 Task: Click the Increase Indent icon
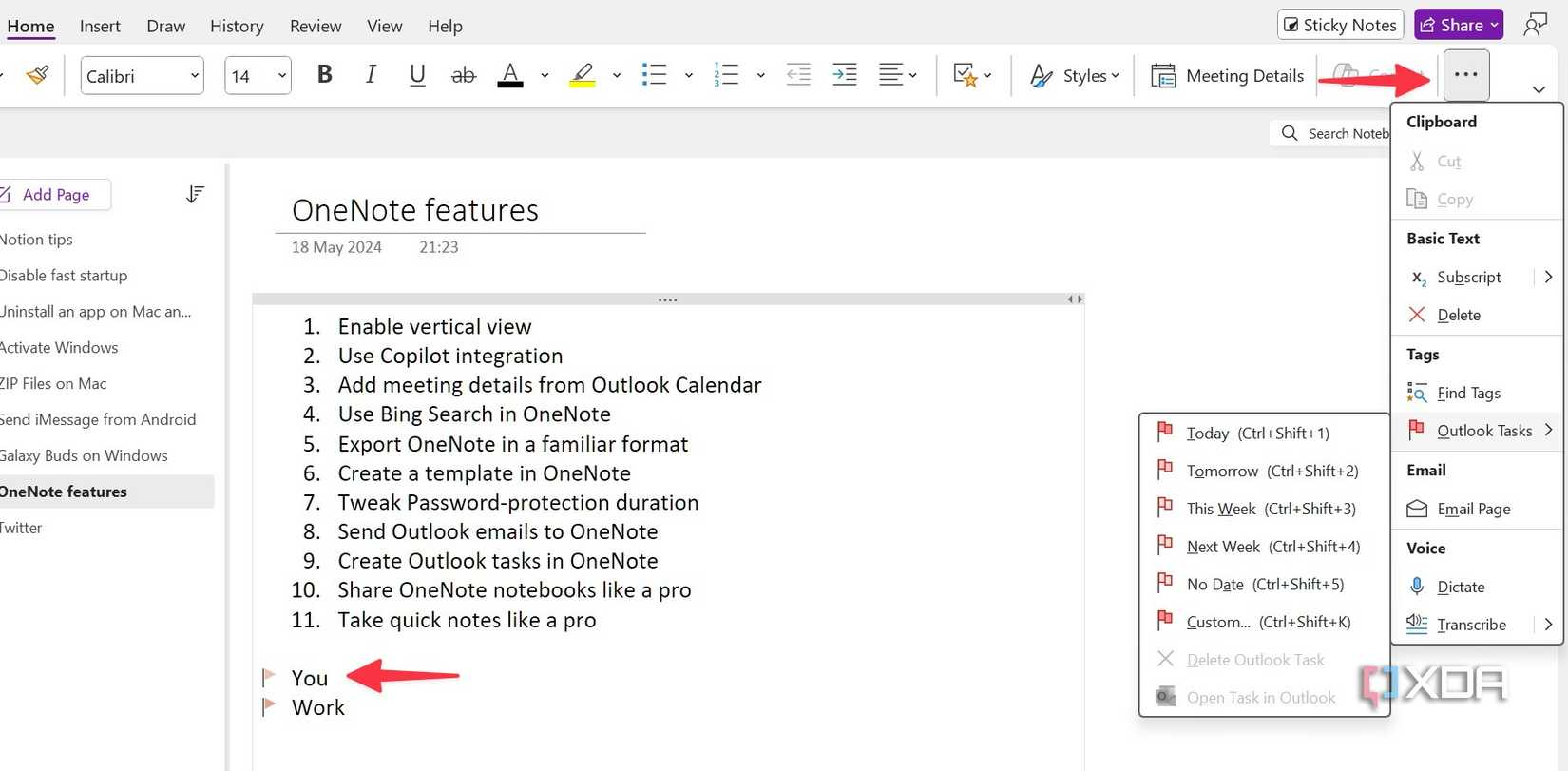pos(845,75)
